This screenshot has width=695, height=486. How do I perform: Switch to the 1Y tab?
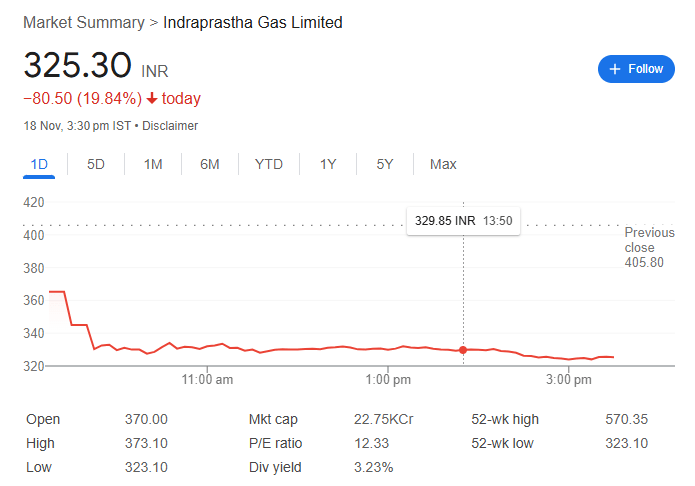[328, 164]
